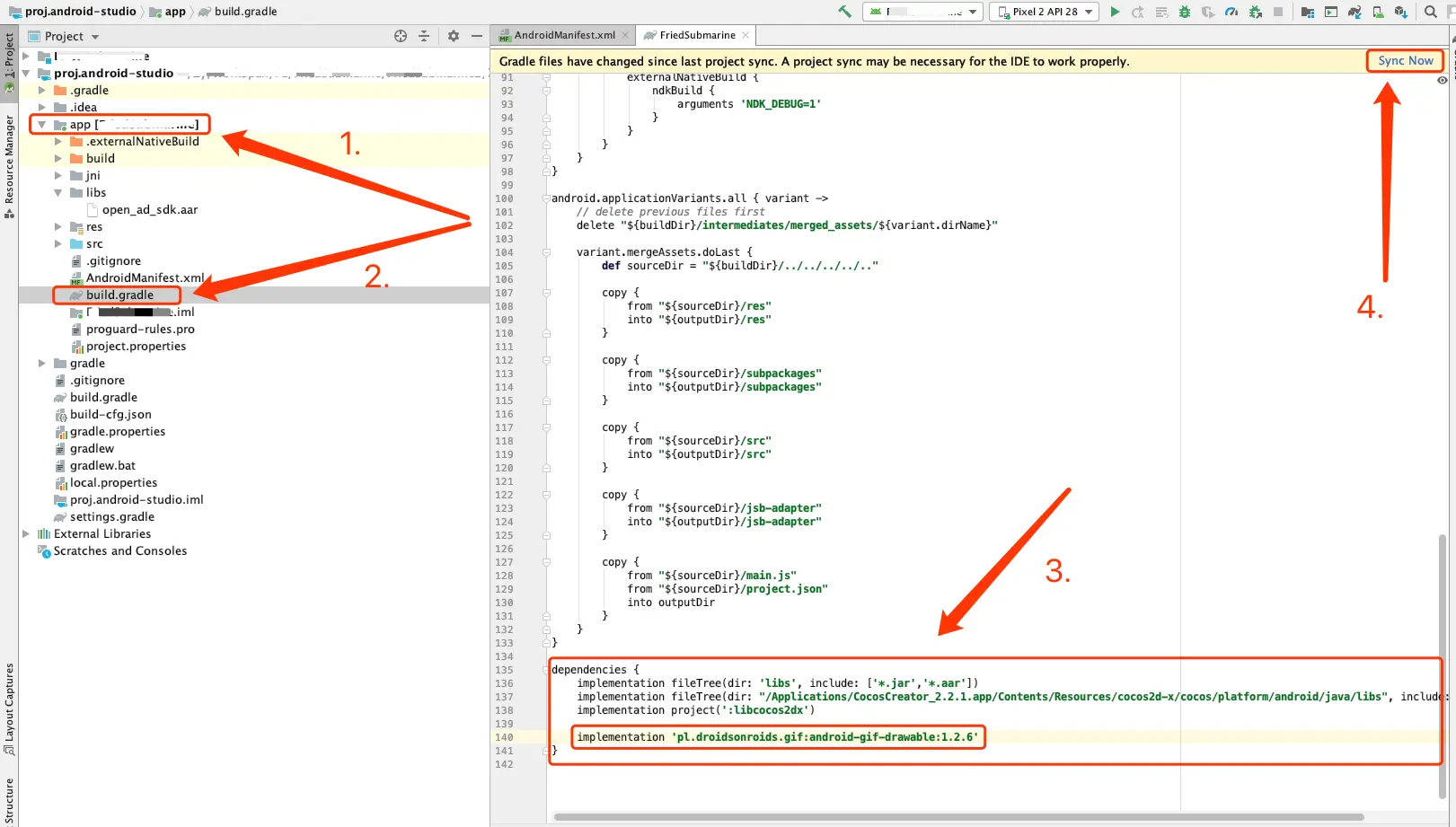Switch to the AndroidManifest.xml editor tab
Screen dimensions: 1456x827
[x=564, y=35]
